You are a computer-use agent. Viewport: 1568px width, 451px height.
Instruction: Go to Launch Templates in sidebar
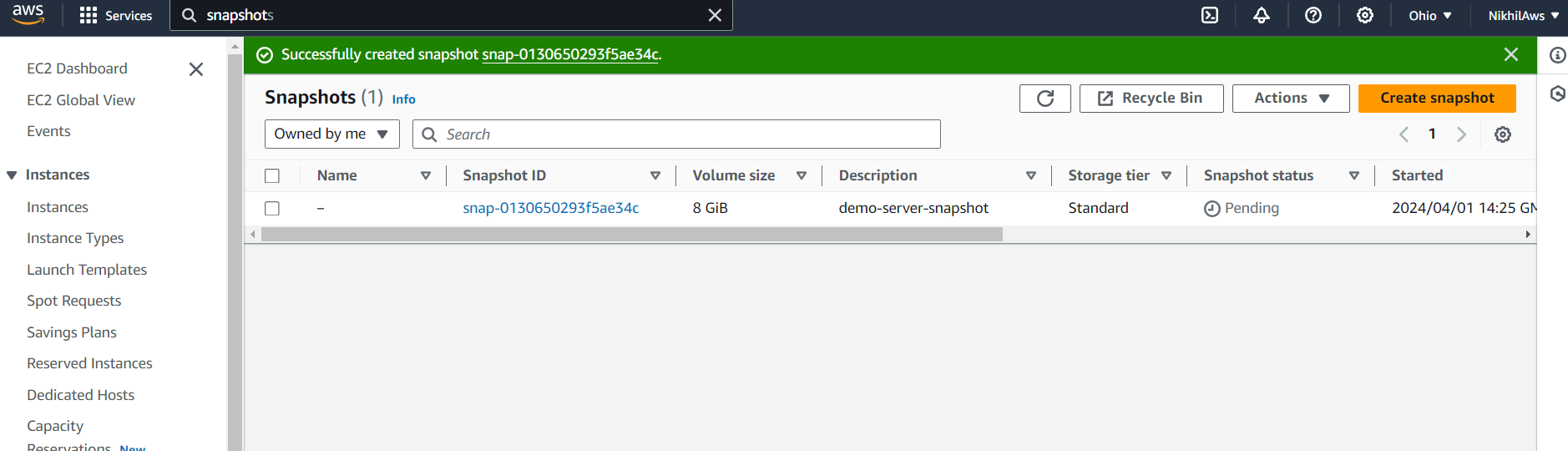pyautogui.click(x=87, y=270)
